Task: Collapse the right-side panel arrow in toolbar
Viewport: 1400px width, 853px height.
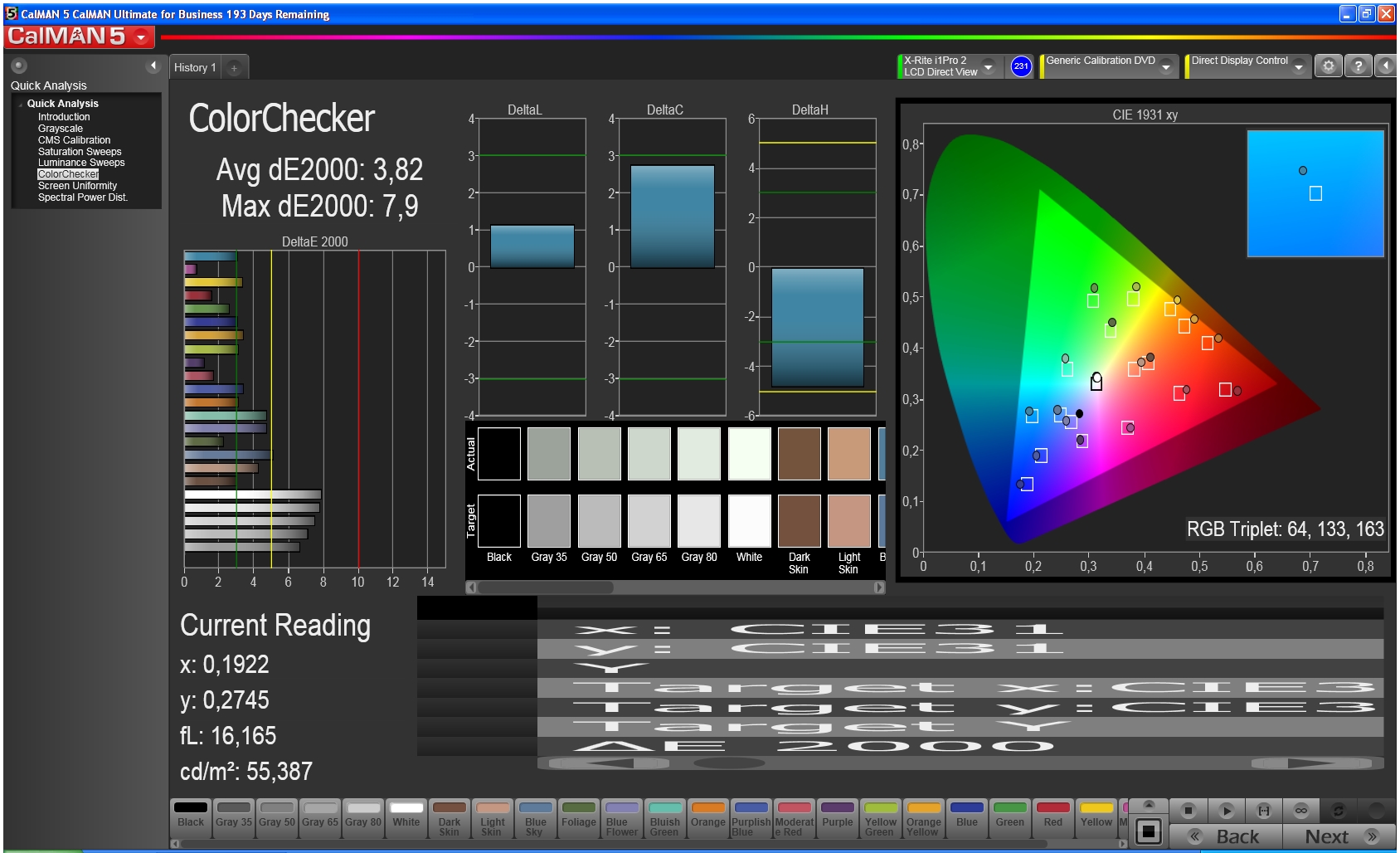Action: pyautogui.click(x=1386, y=66)
